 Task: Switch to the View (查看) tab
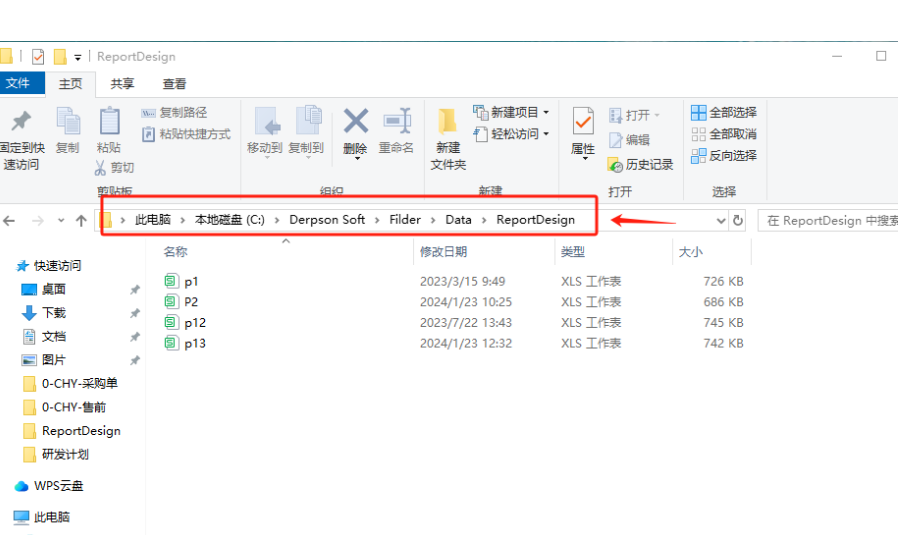[x=174, y=84]
